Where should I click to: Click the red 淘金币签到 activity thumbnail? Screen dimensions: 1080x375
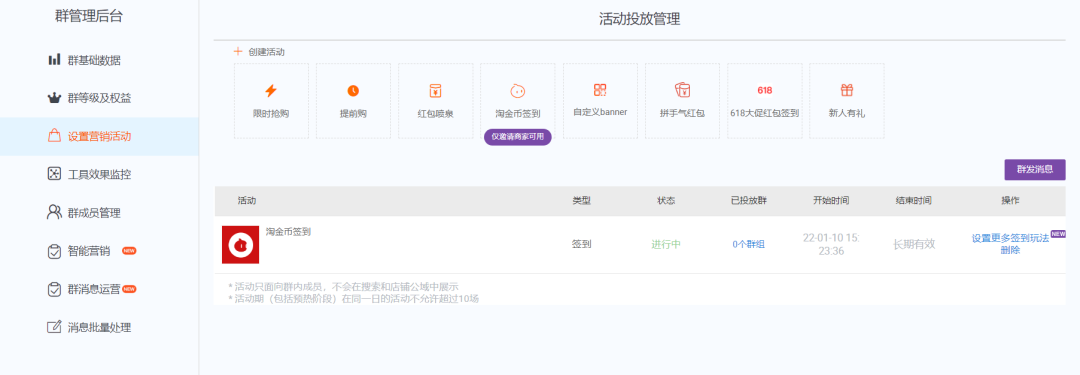pyautogui.click(x=240, y=244)
